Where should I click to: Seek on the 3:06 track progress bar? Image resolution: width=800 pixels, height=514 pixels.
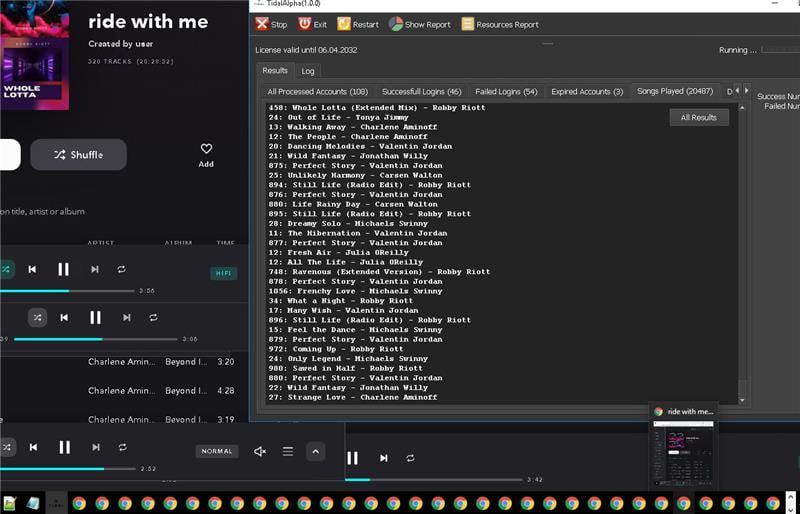[95, 339]
